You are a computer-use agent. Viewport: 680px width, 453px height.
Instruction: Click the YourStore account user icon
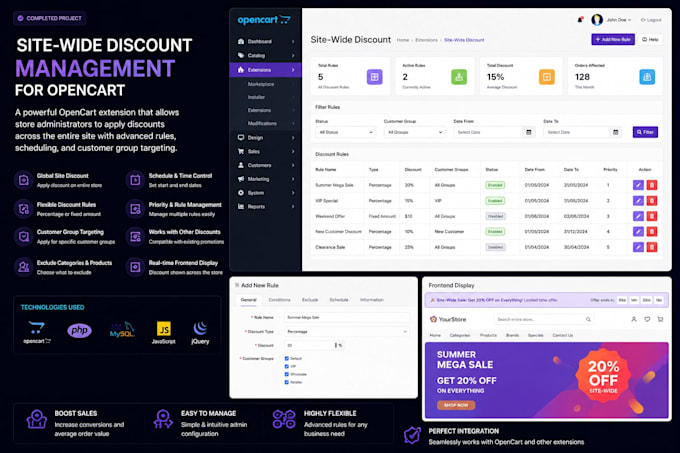point(634,319)
